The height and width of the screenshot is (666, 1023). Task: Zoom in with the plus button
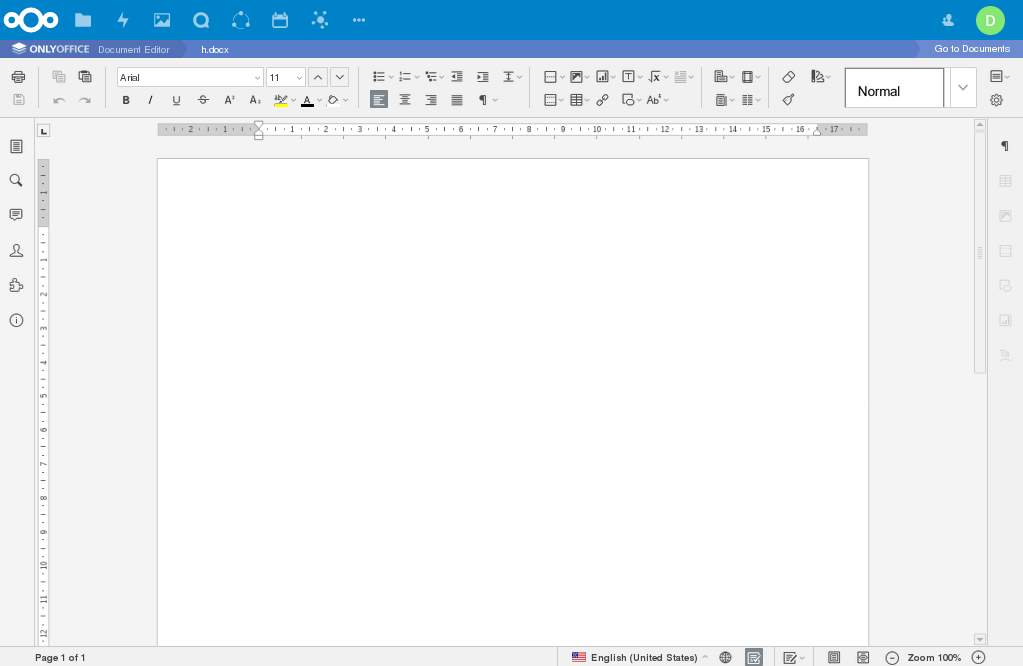(979, 658)
